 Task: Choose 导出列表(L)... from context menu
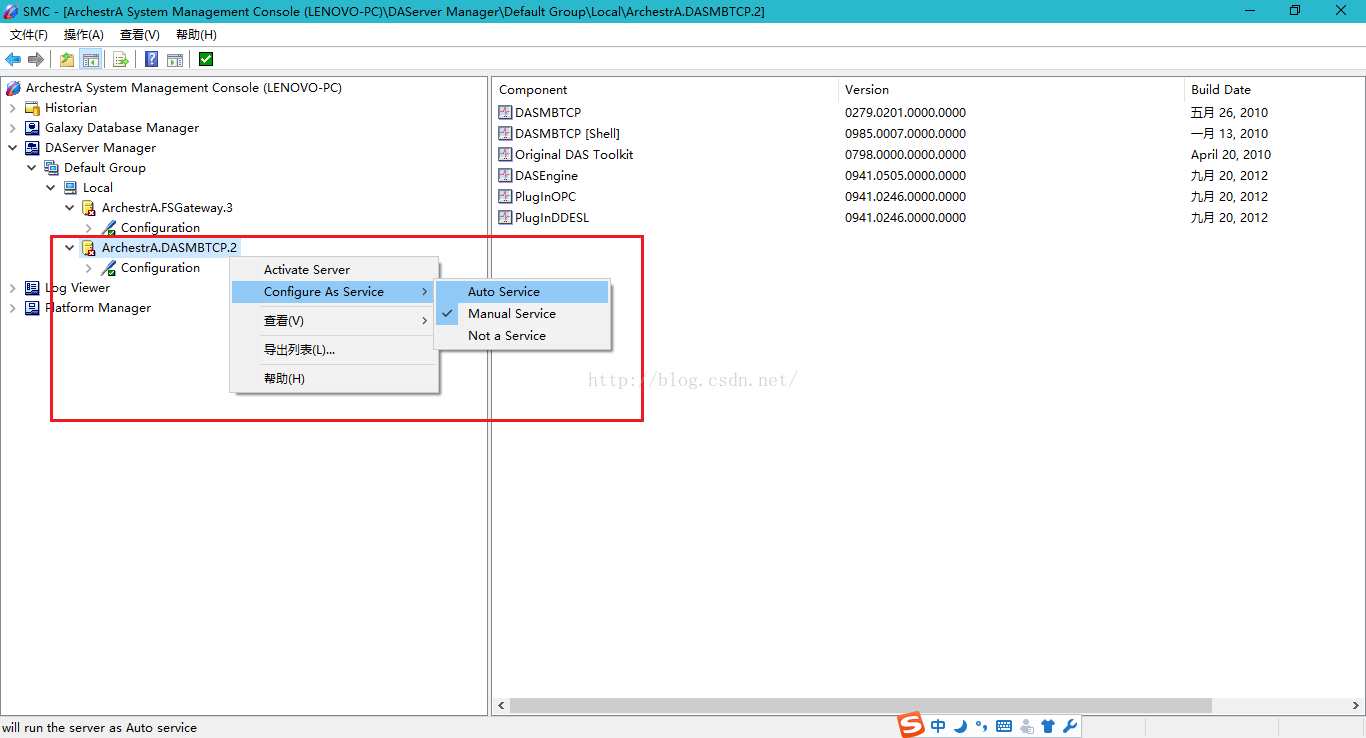335,350
